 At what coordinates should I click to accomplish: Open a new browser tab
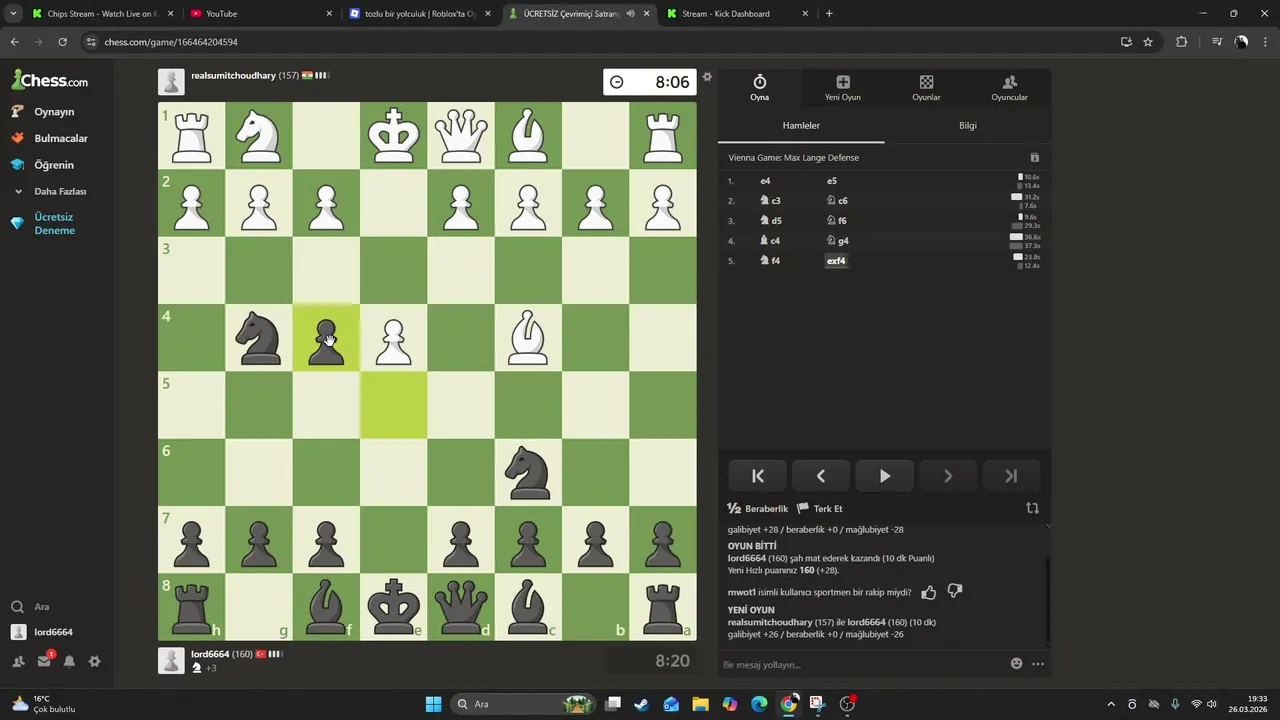point(829,14)
